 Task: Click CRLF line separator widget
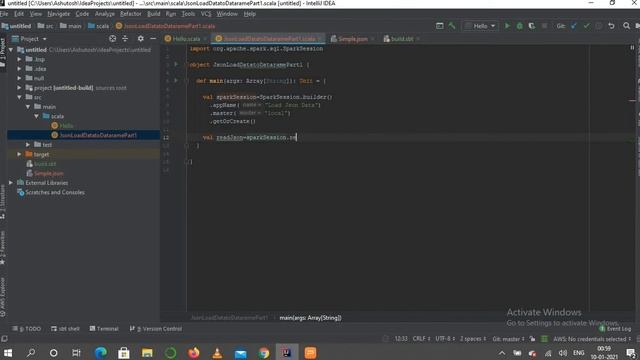coord(422,339)
